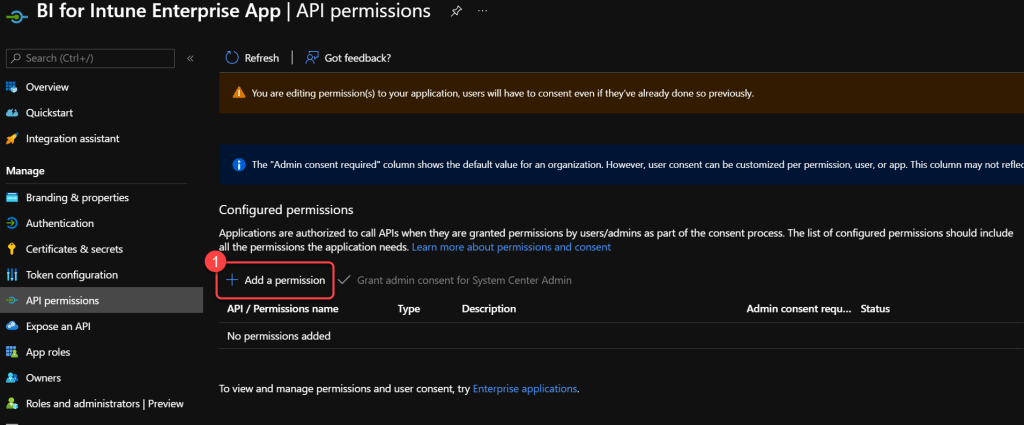Open the ellipsis more options menu
This screenshot has width=1024, height=425.
point(483,11)
